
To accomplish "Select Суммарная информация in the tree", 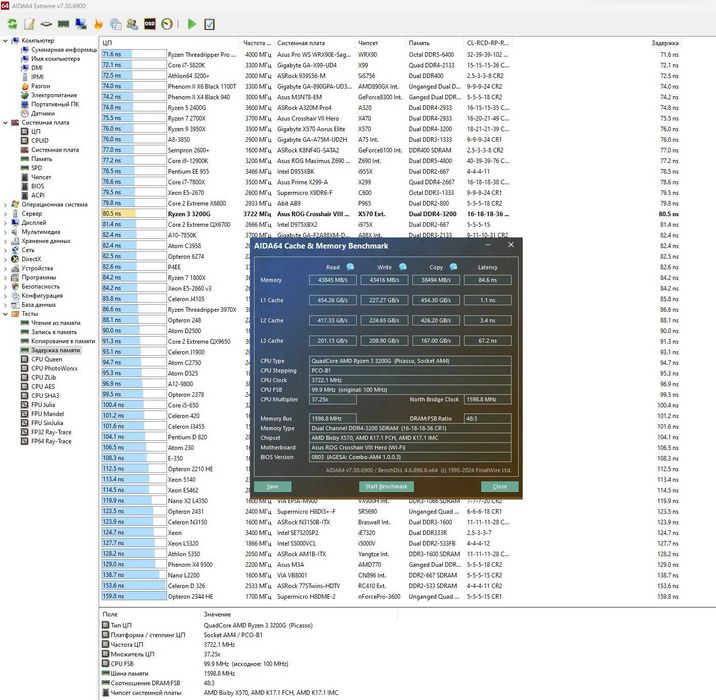I will click(64, 50).
